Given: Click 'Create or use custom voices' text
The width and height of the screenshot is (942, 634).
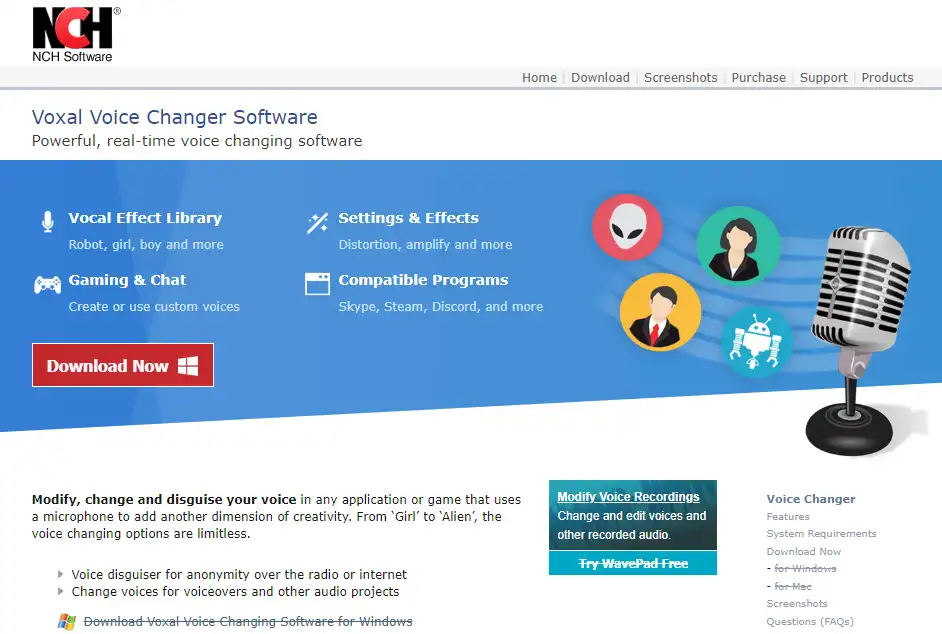Looking at the screenshot, I should coord(154,306).
